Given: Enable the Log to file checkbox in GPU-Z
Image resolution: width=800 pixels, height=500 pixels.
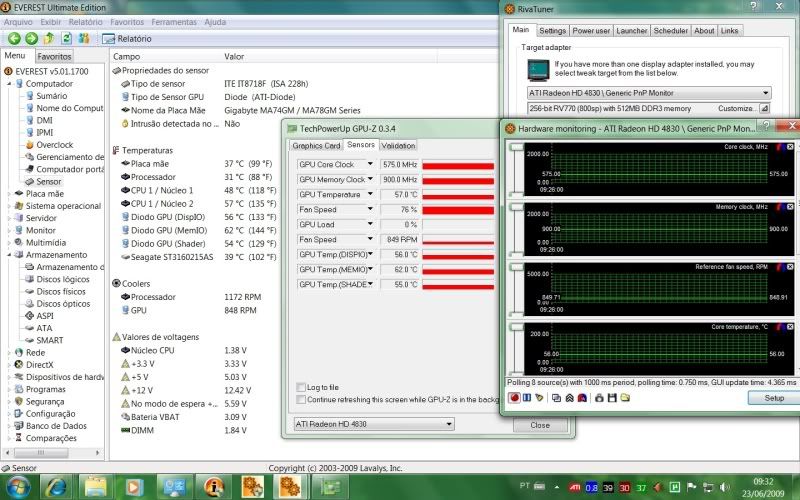Looking at the screenshot, I should point(301,387).
